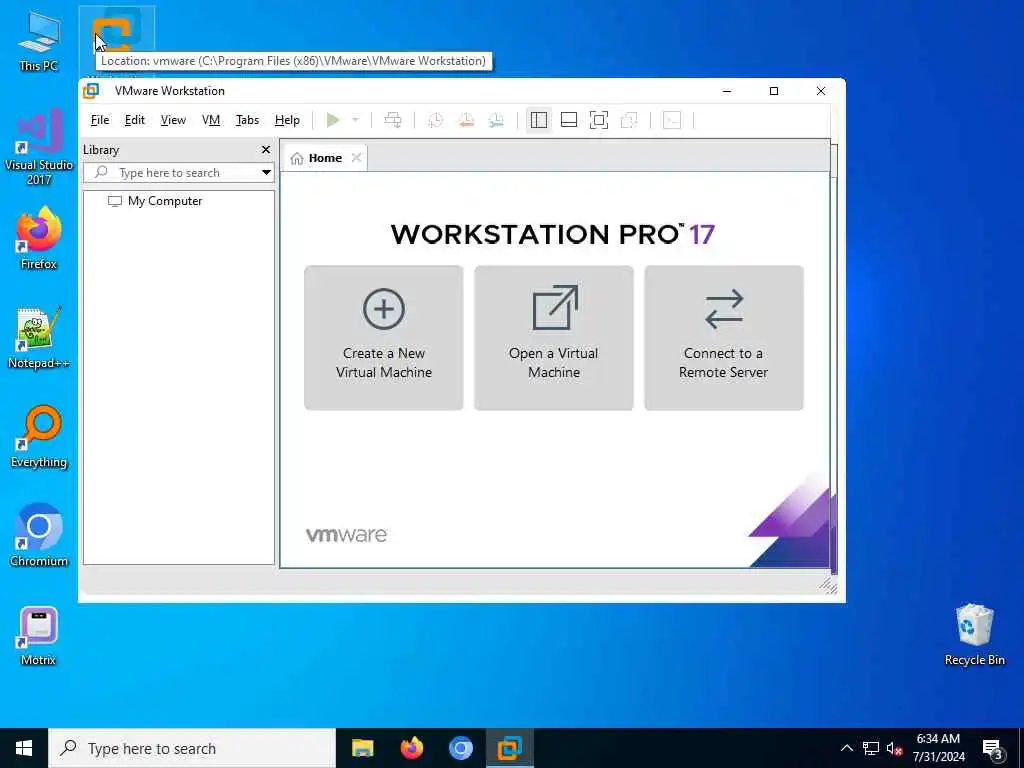The image size is (1024, 768).
Task: Open File Explorer from the taskbar
Action: pyautogui.click(x=362, y=748)
